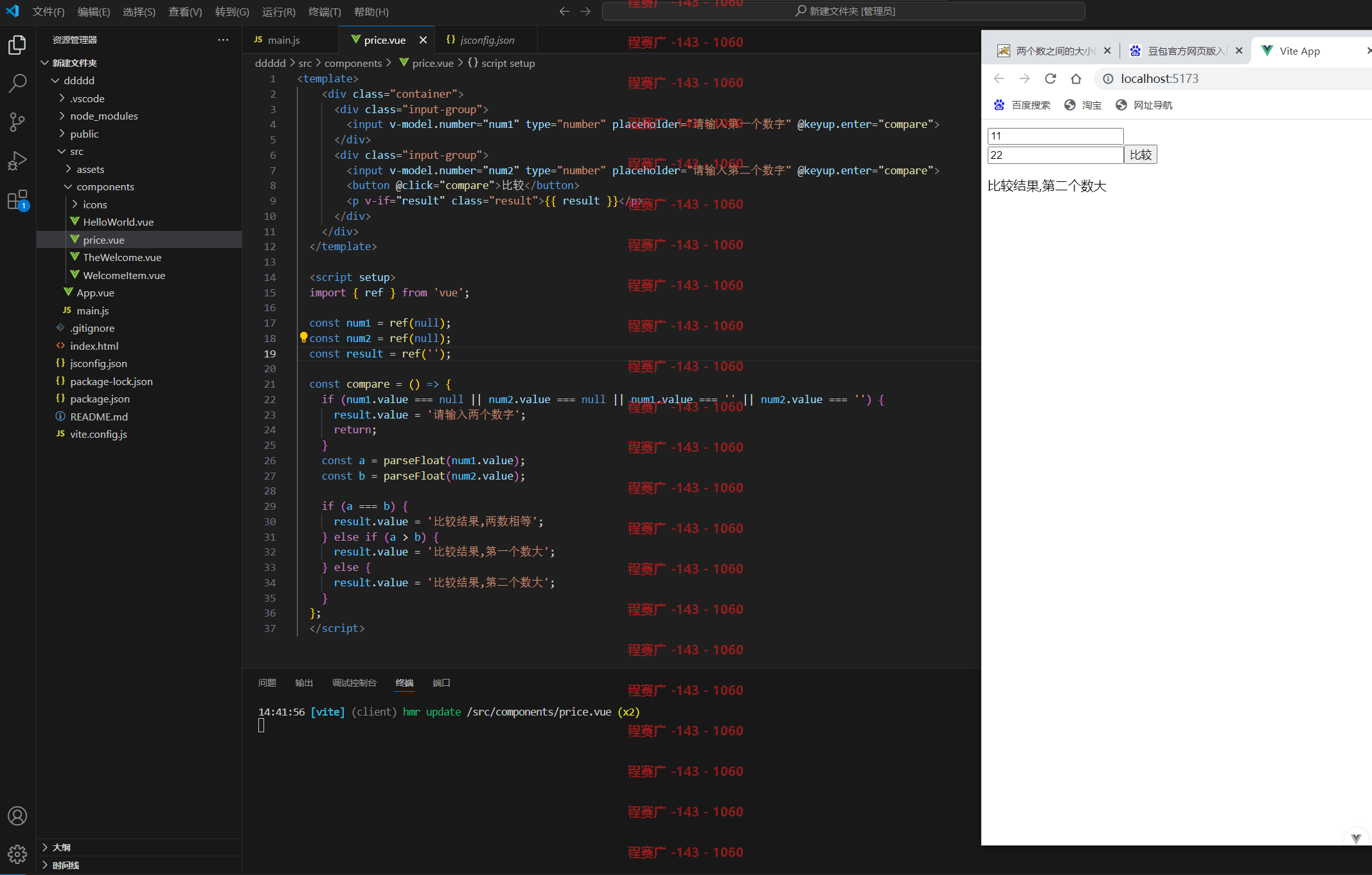Reload the localhost page in browser
1372x875 pixels.
[x=1050, y=78]
